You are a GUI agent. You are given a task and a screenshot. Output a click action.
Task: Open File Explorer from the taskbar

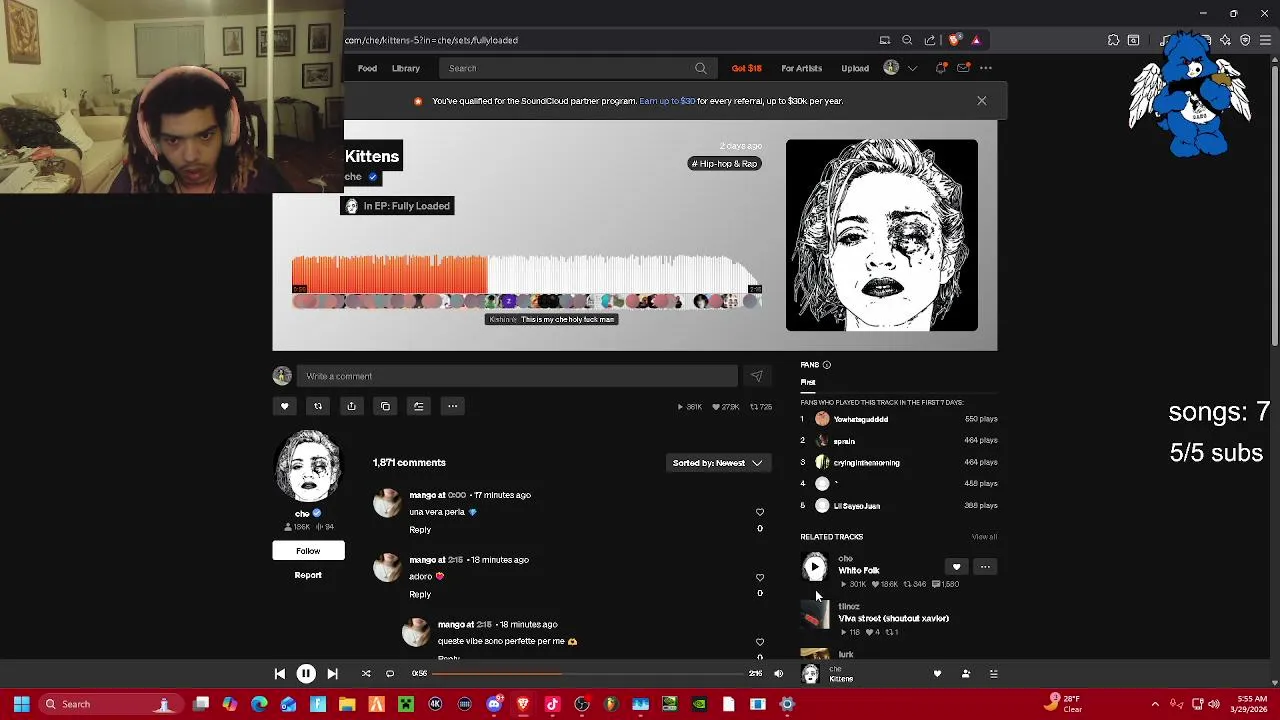click(x=347, y=704)
